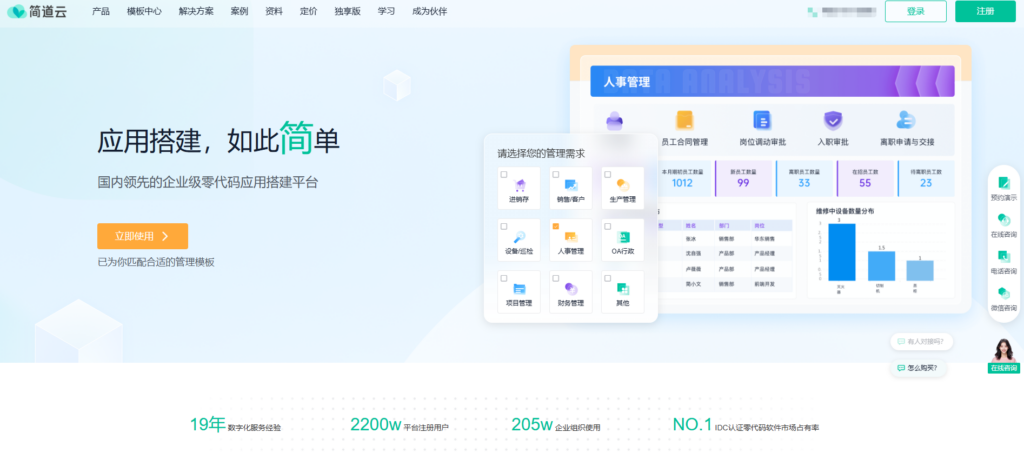Click the green 注册 button
This screenshot has width=1024, height=466.
pyautogui.click(x=985, y=11)
